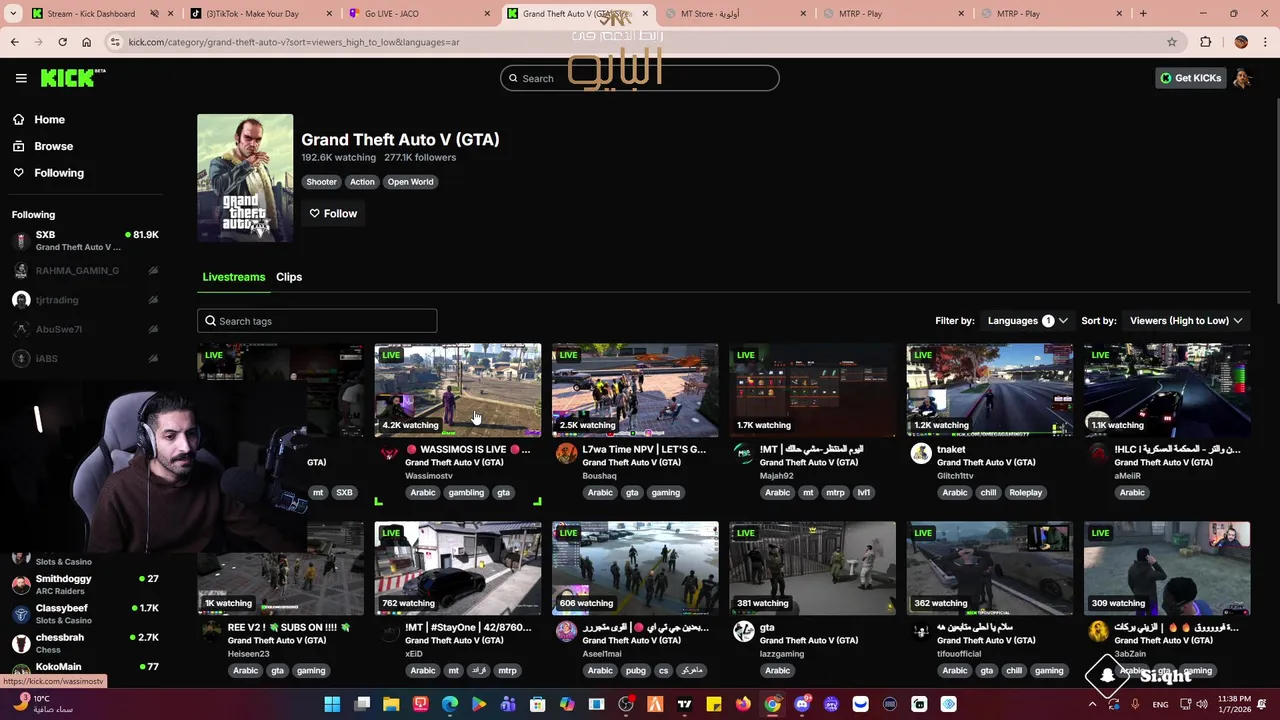The height and width of the screenshot is (720, 1280).
Task: Open Firefox from the taskbar
Action: coord(743,704)
